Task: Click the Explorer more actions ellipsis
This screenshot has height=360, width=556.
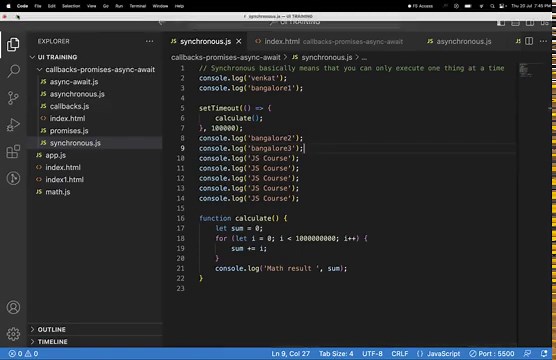Action: (150, 41)
